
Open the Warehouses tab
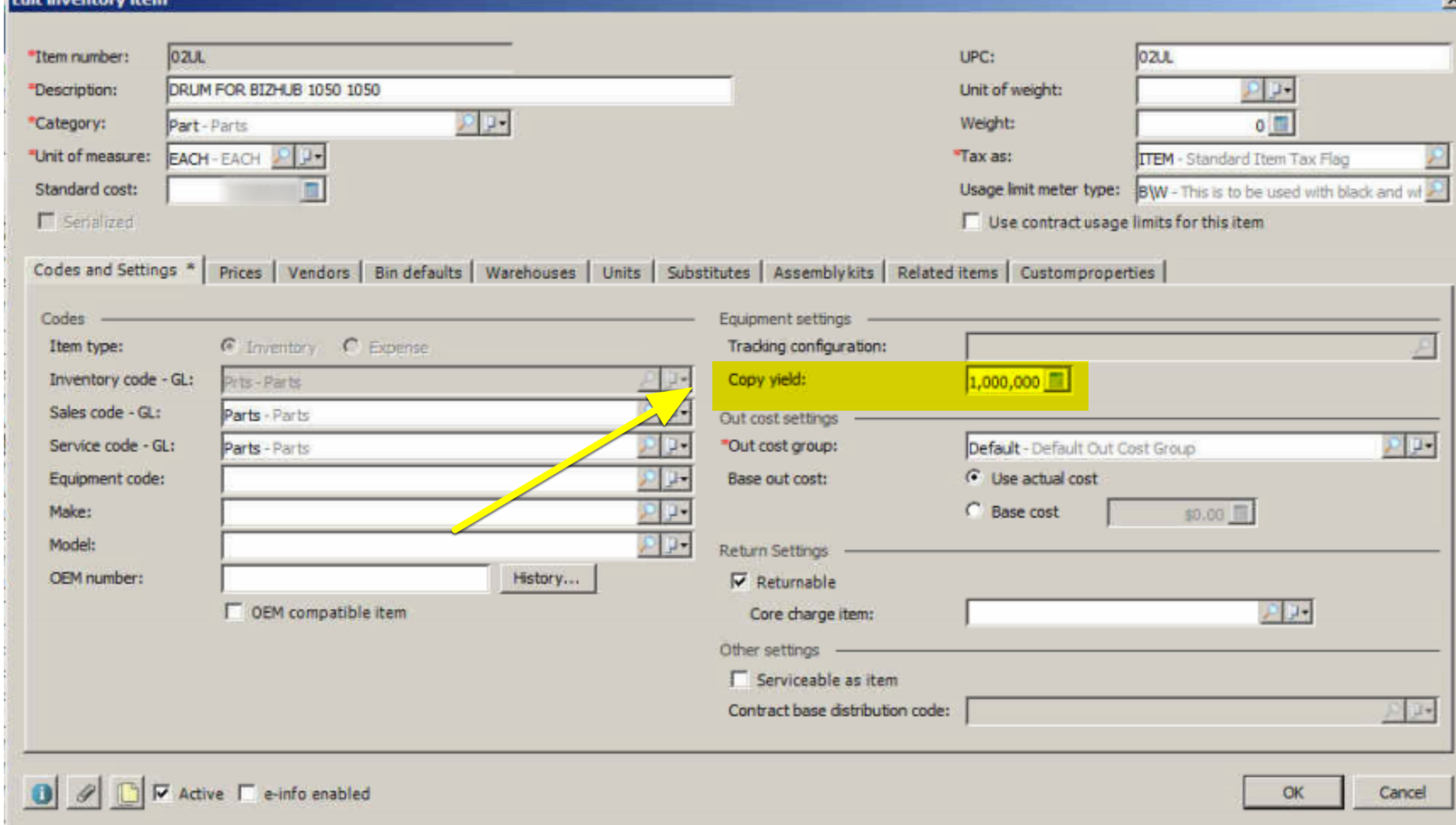(530, 272)
